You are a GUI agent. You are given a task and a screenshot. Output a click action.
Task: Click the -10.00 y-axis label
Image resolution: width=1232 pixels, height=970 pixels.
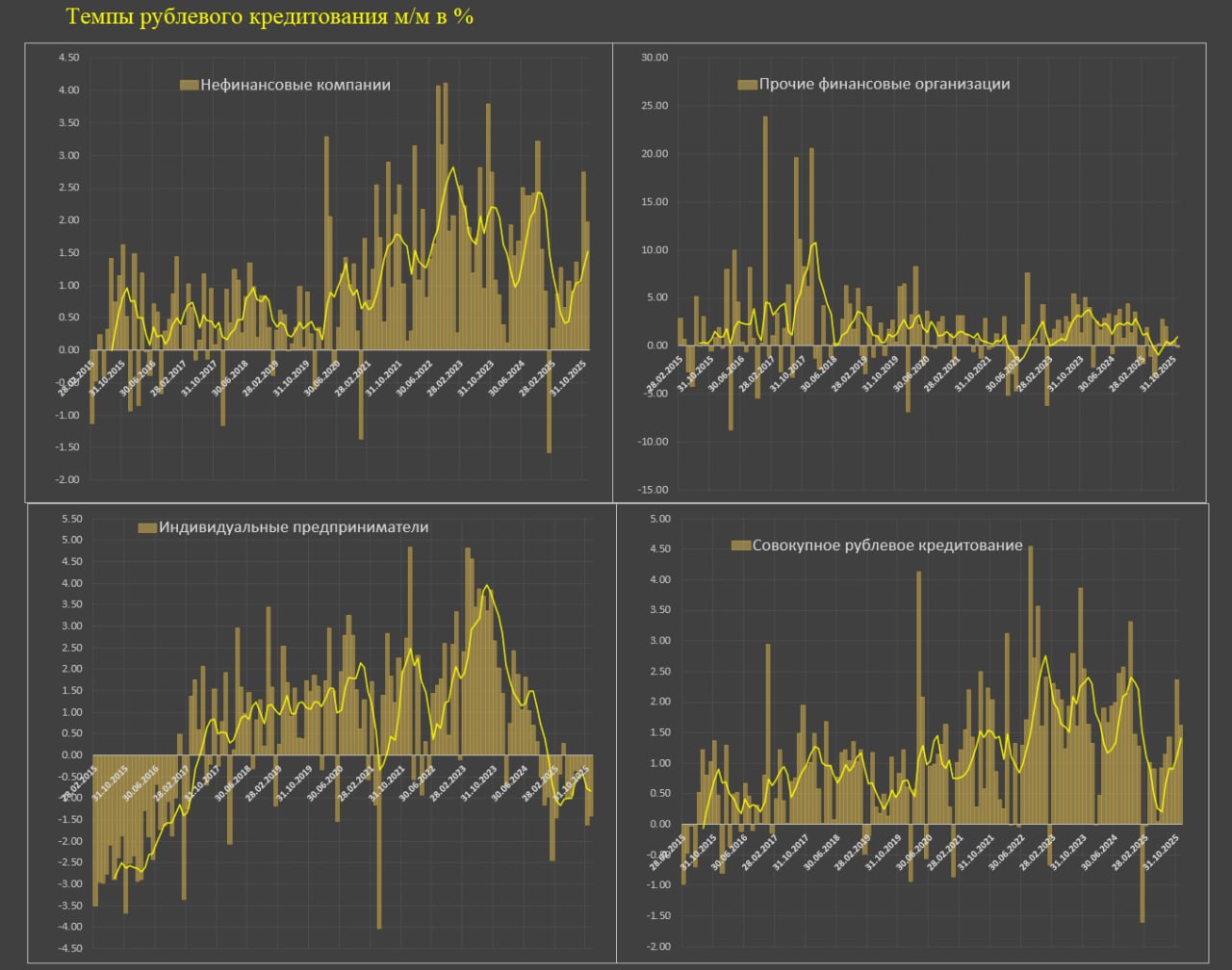pos(652,442)
